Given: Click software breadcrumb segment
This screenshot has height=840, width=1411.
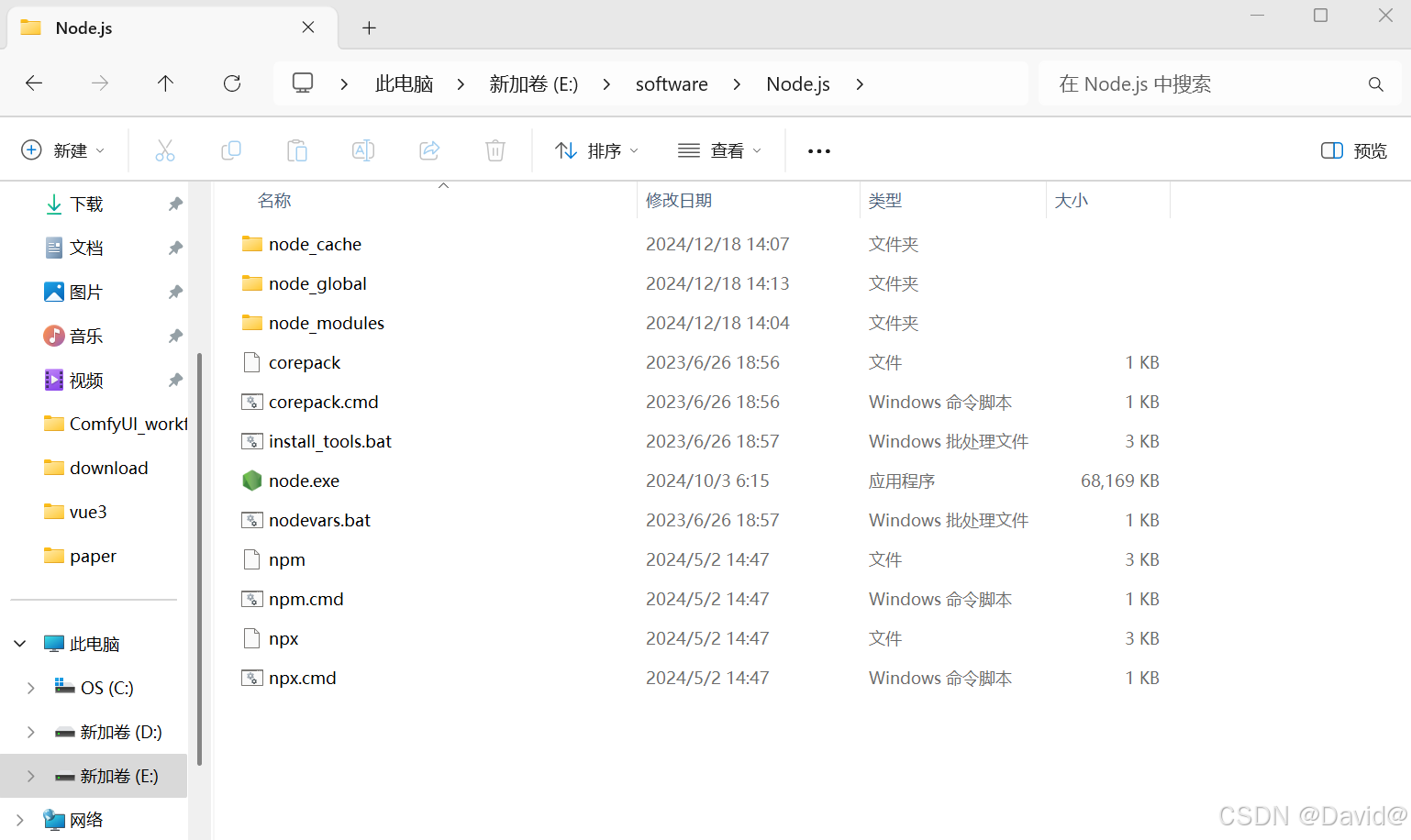Looking at the screenshot, I should tap(672, 84).
